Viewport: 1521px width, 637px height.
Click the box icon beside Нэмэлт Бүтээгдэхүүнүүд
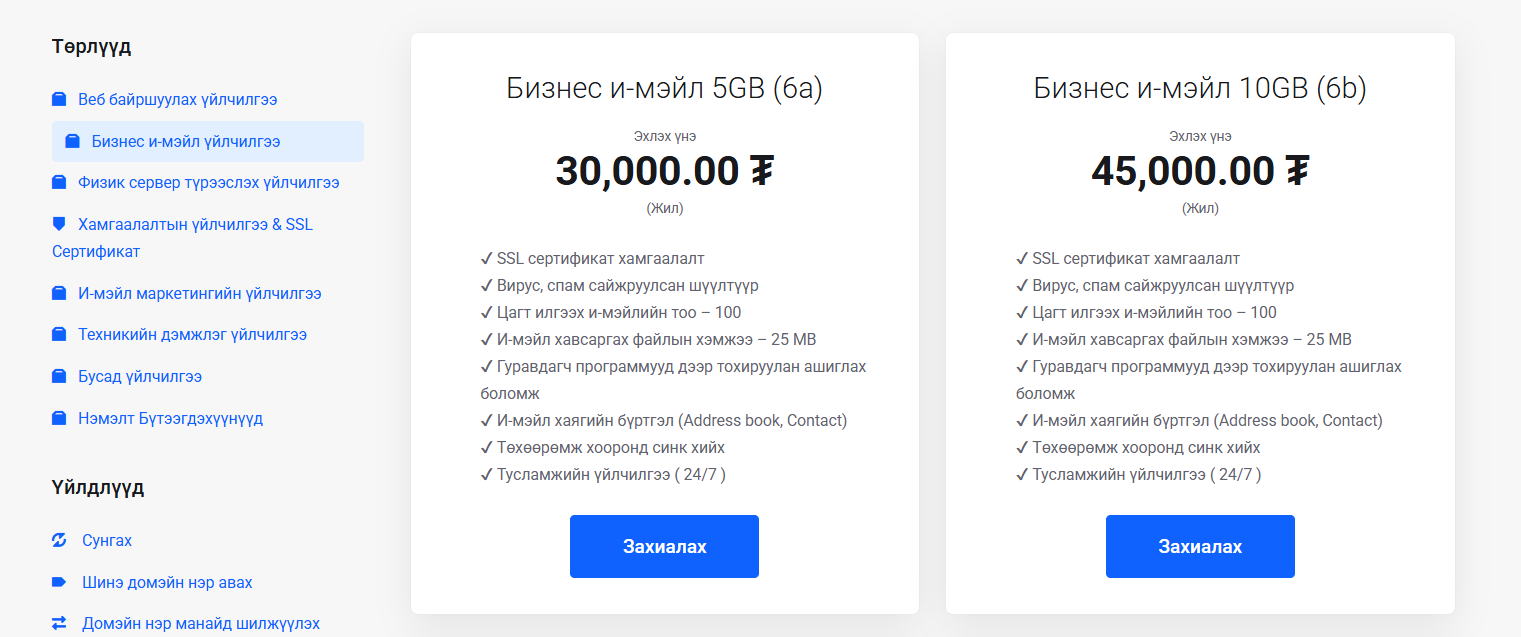click(x=59, y=418)
